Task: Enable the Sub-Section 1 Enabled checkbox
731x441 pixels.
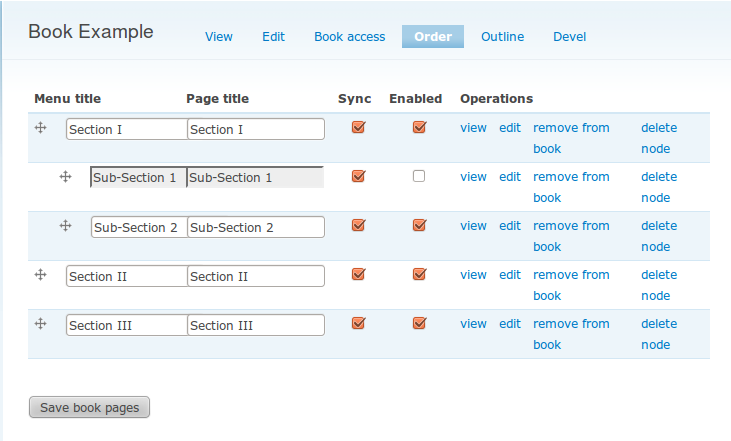Action: click(x=419, y=176)
